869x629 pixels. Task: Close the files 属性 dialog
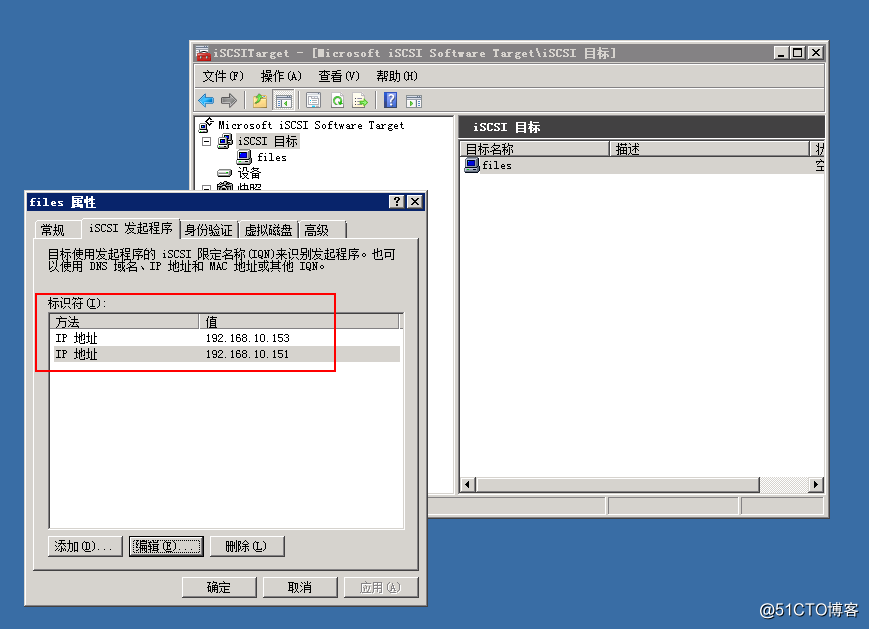point(415,202)
